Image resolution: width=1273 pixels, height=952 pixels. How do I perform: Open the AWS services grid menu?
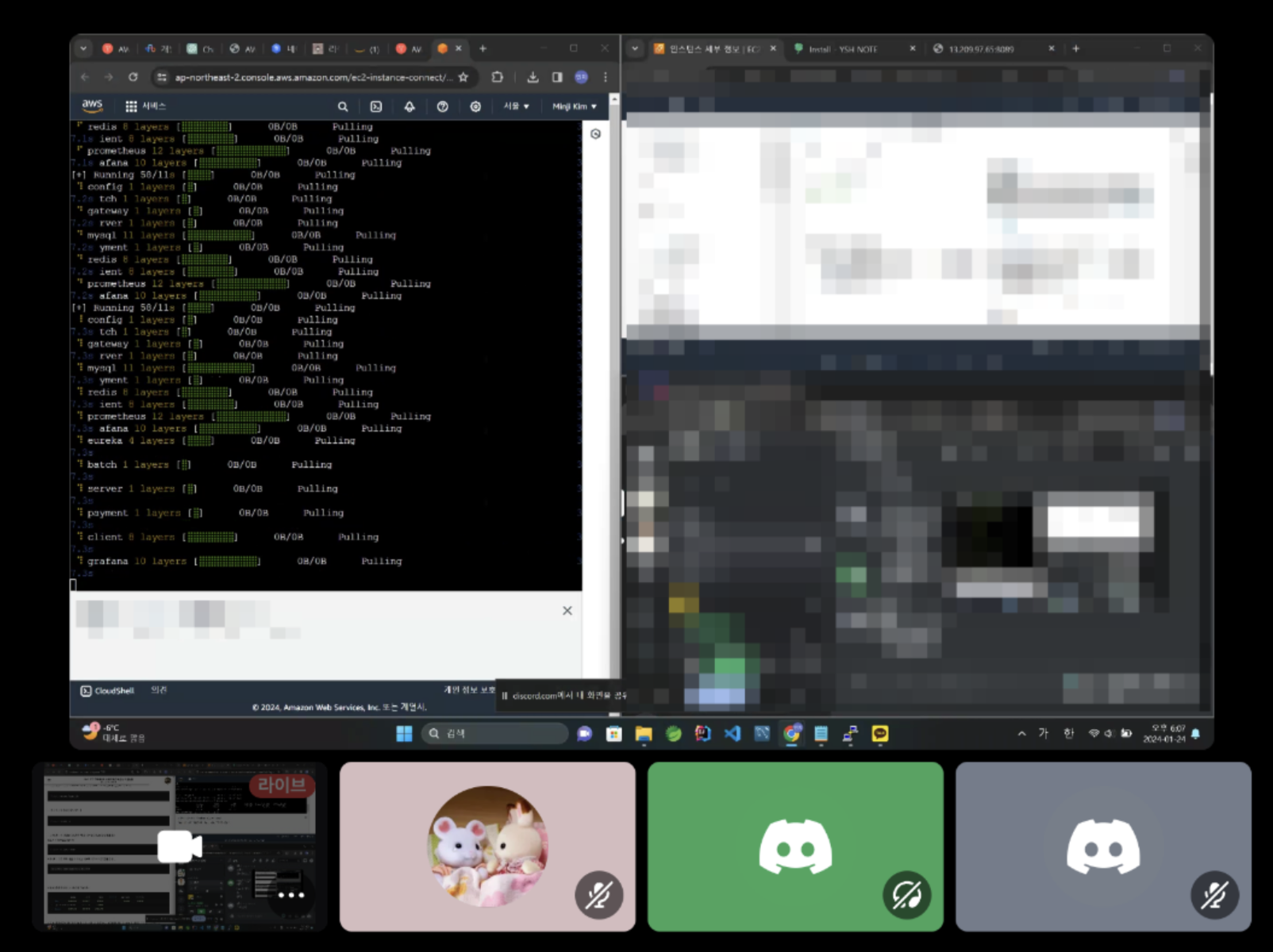pos(131,106)
